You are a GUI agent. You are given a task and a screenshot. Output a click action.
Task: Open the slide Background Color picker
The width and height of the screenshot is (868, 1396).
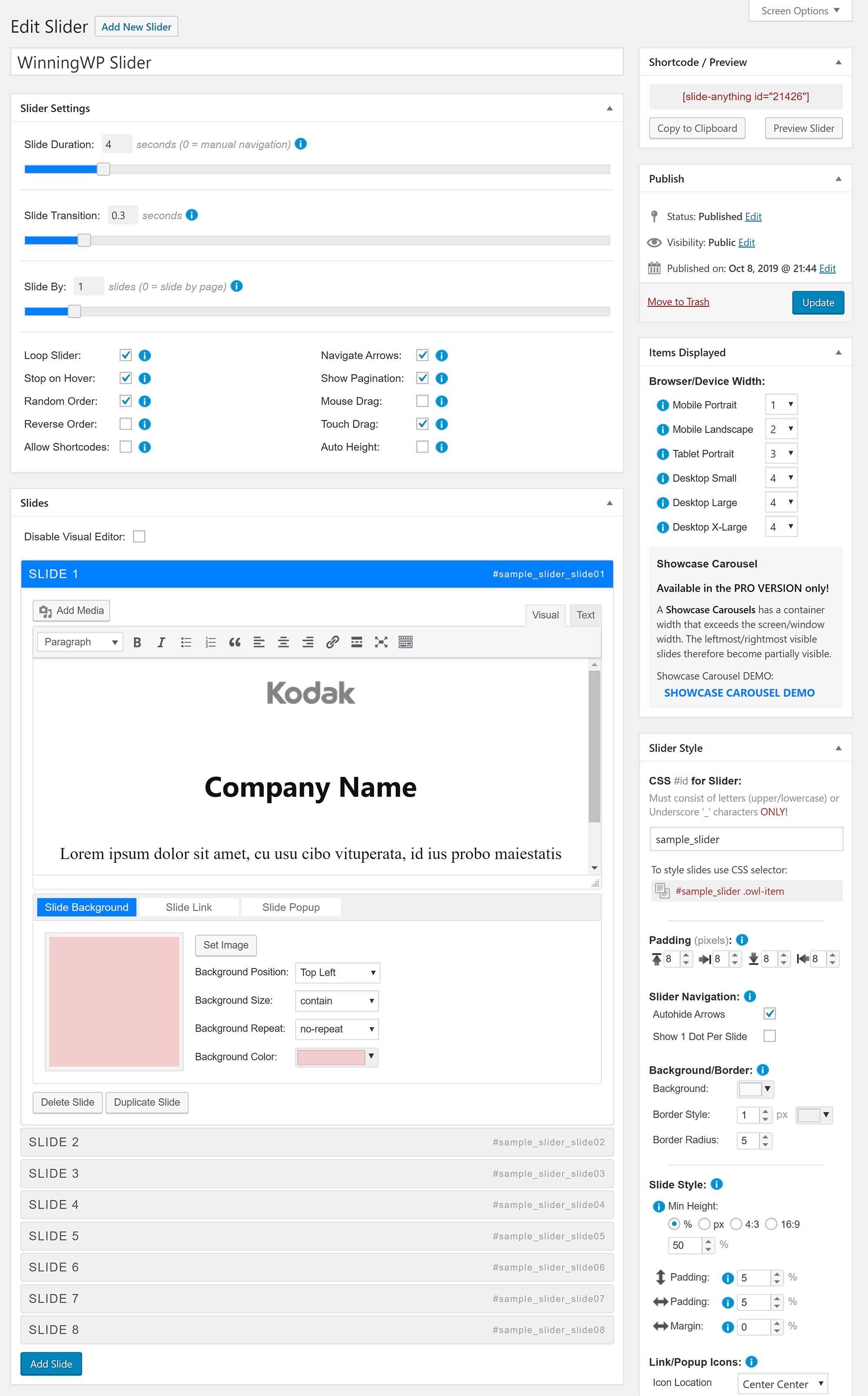[x=337, y=1057]
